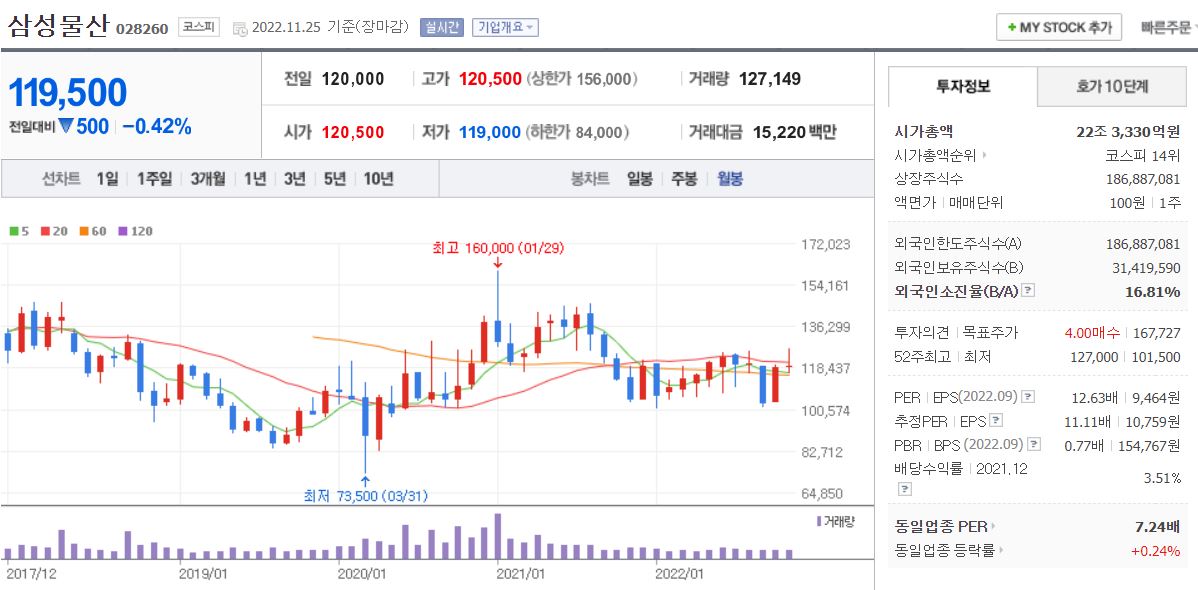Click the 저가 value 119,000

(490, 132)
